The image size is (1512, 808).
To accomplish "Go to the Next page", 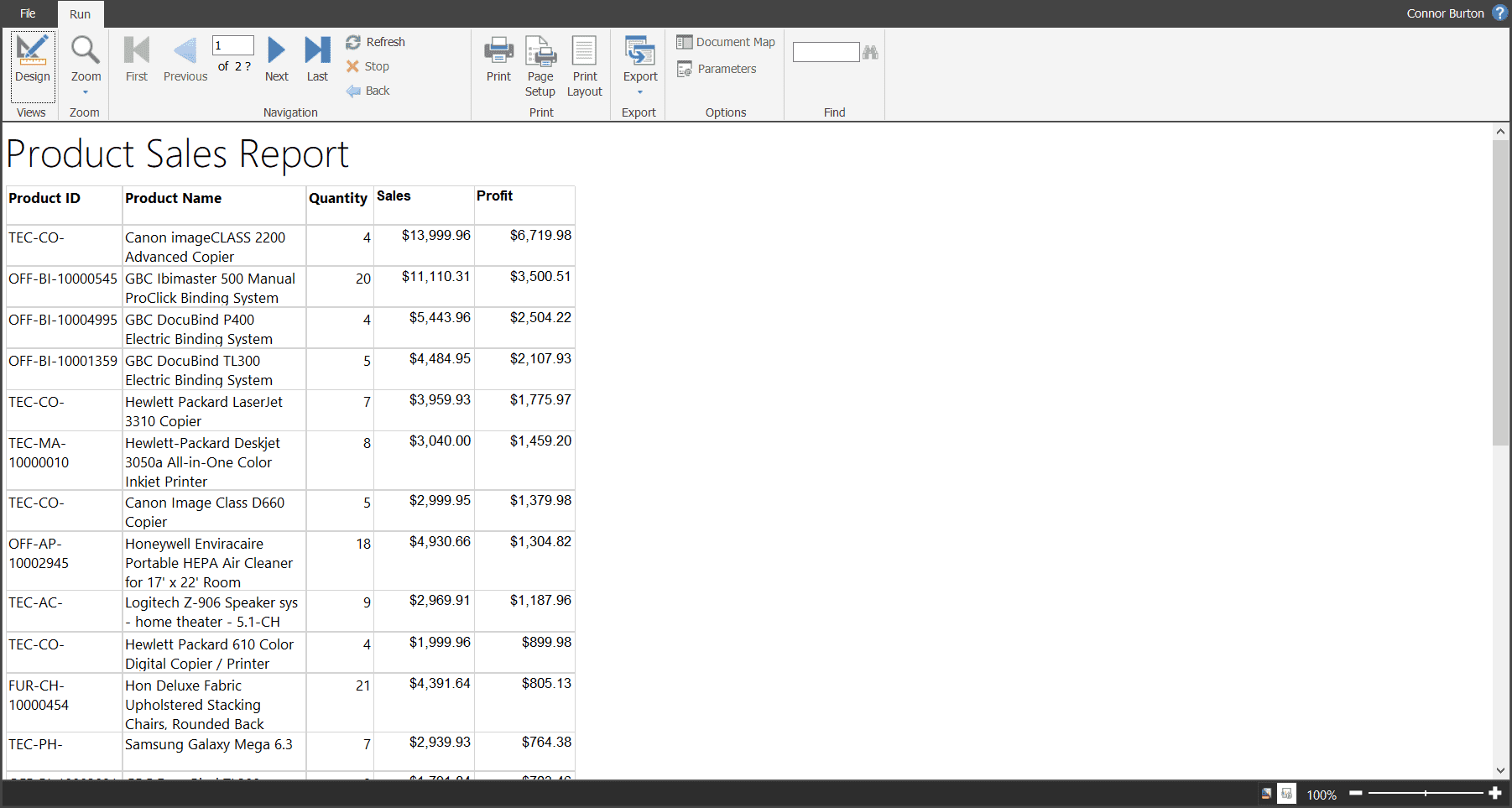I will coord(276,60).
